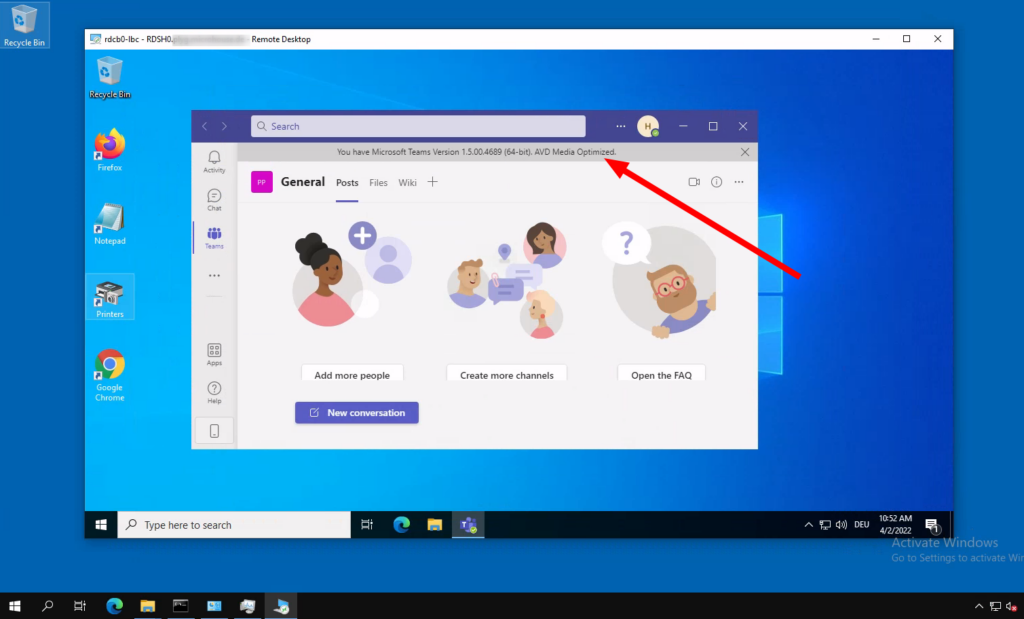Open the profile avatar menu
The width and height of the screenshot is (1024, 619).
point(648,126)
